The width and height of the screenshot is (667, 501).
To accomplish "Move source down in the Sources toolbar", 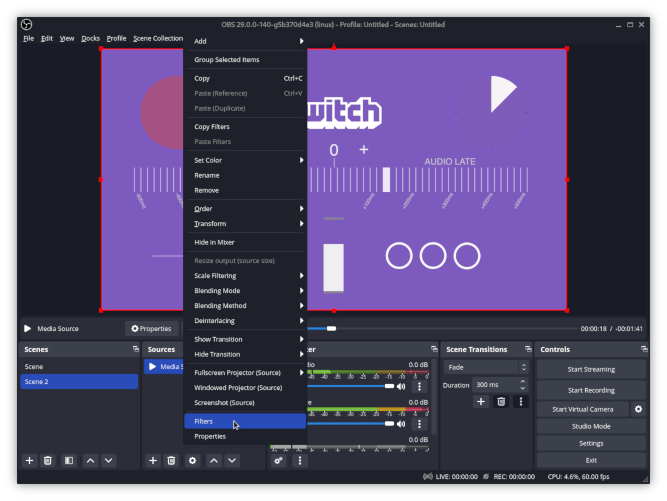I will click(x=232, y=461).
